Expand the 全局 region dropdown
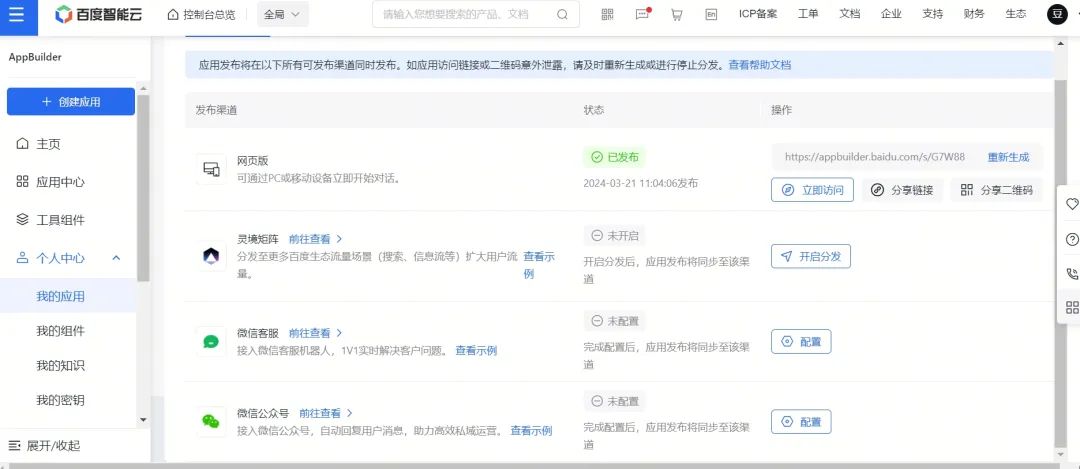 282,14
